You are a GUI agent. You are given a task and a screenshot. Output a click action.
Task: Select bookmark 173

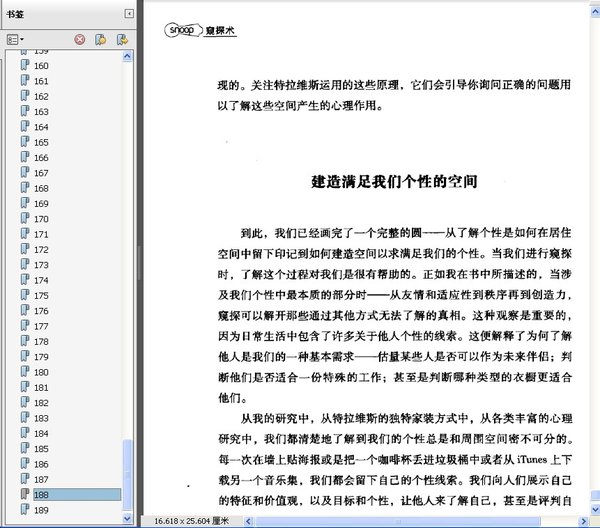click(x=41, y=265)
